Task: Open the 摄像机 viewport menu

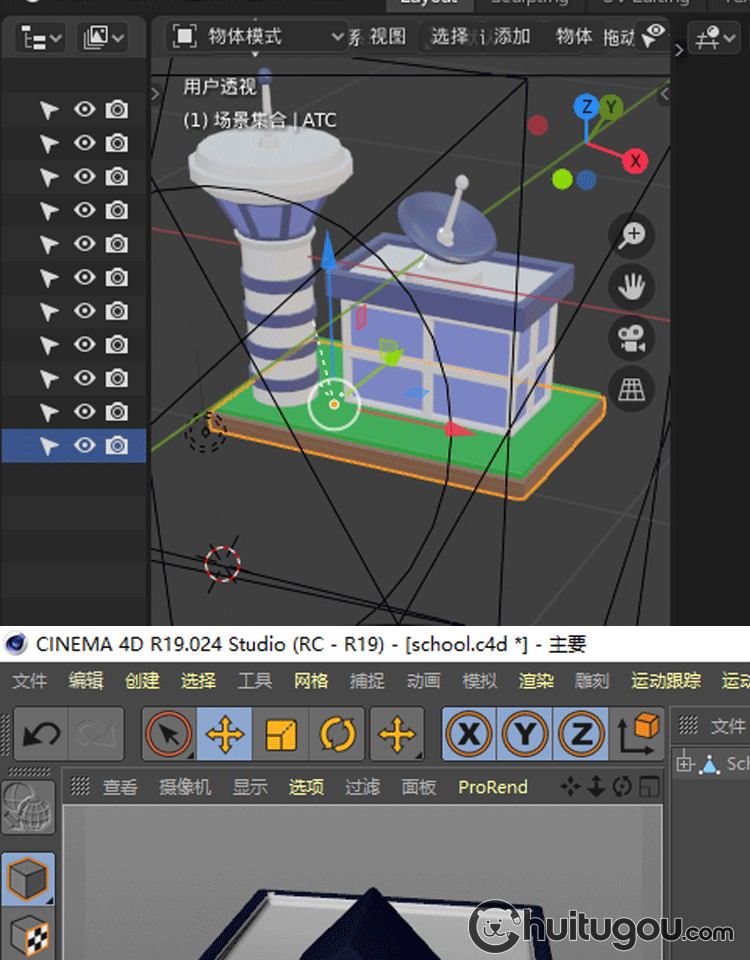Action: 185,787
